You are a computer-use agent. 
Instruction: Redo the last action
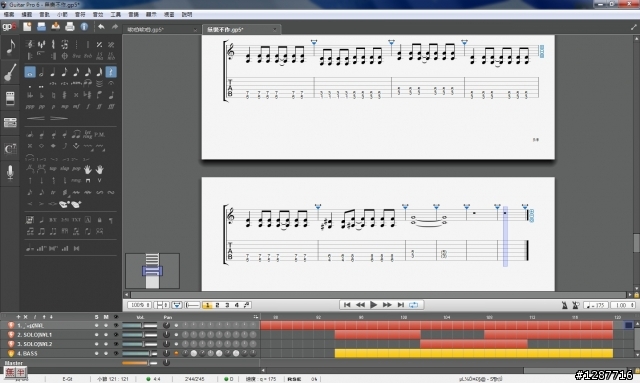point(115,27)
